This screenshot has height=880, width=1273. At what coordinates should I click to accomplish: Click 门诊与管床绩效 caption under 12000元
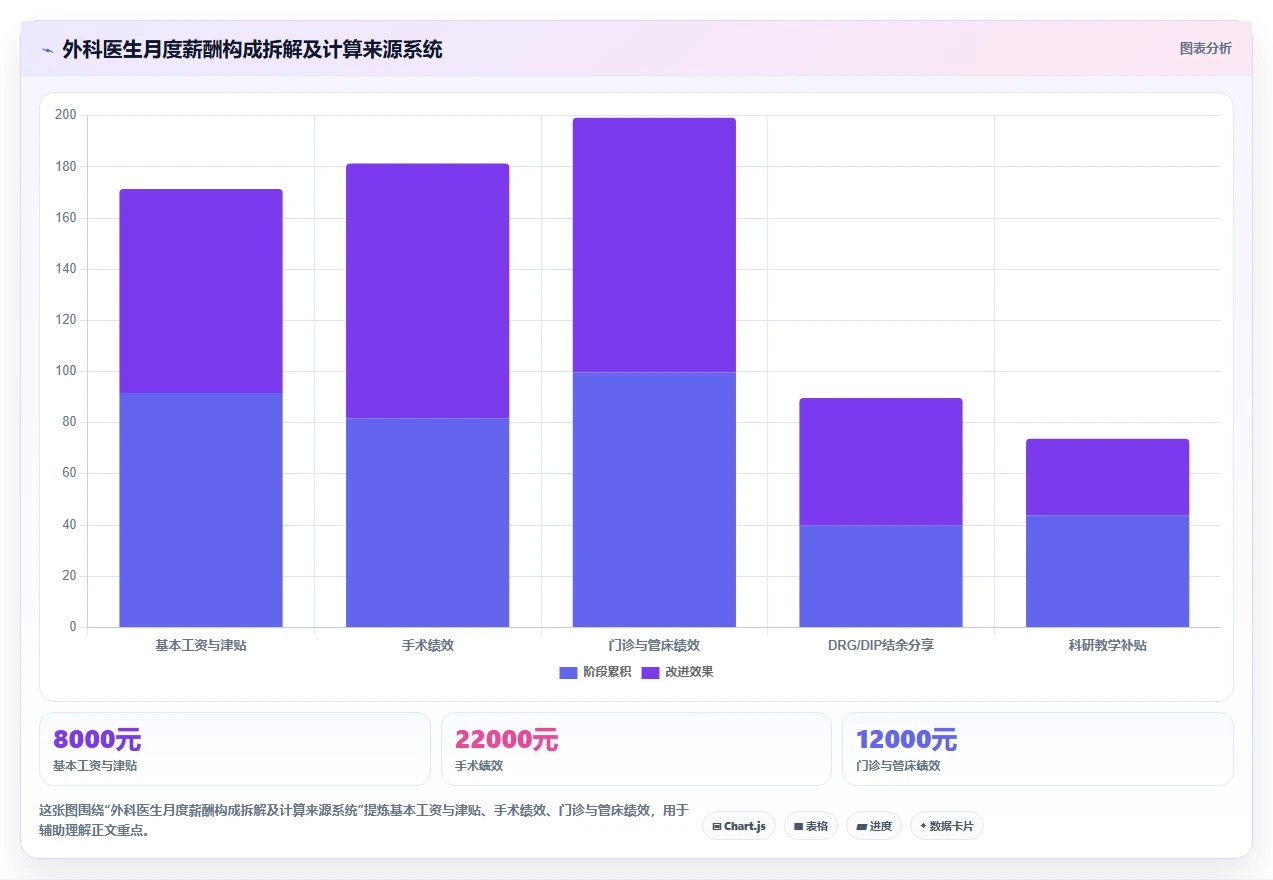coord(898,766)
